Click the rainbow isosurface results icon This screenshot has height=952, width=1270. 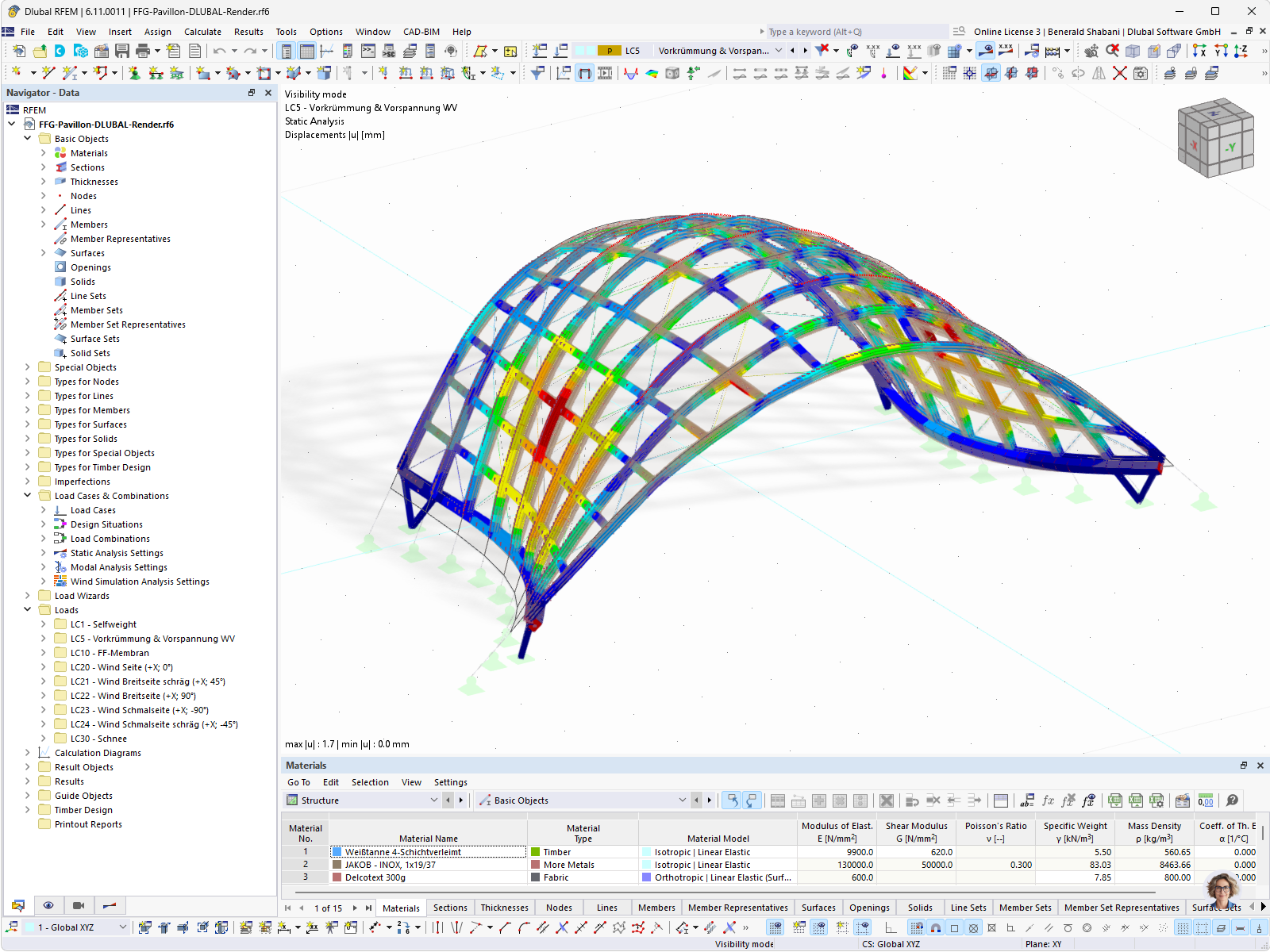click(652, 73)
